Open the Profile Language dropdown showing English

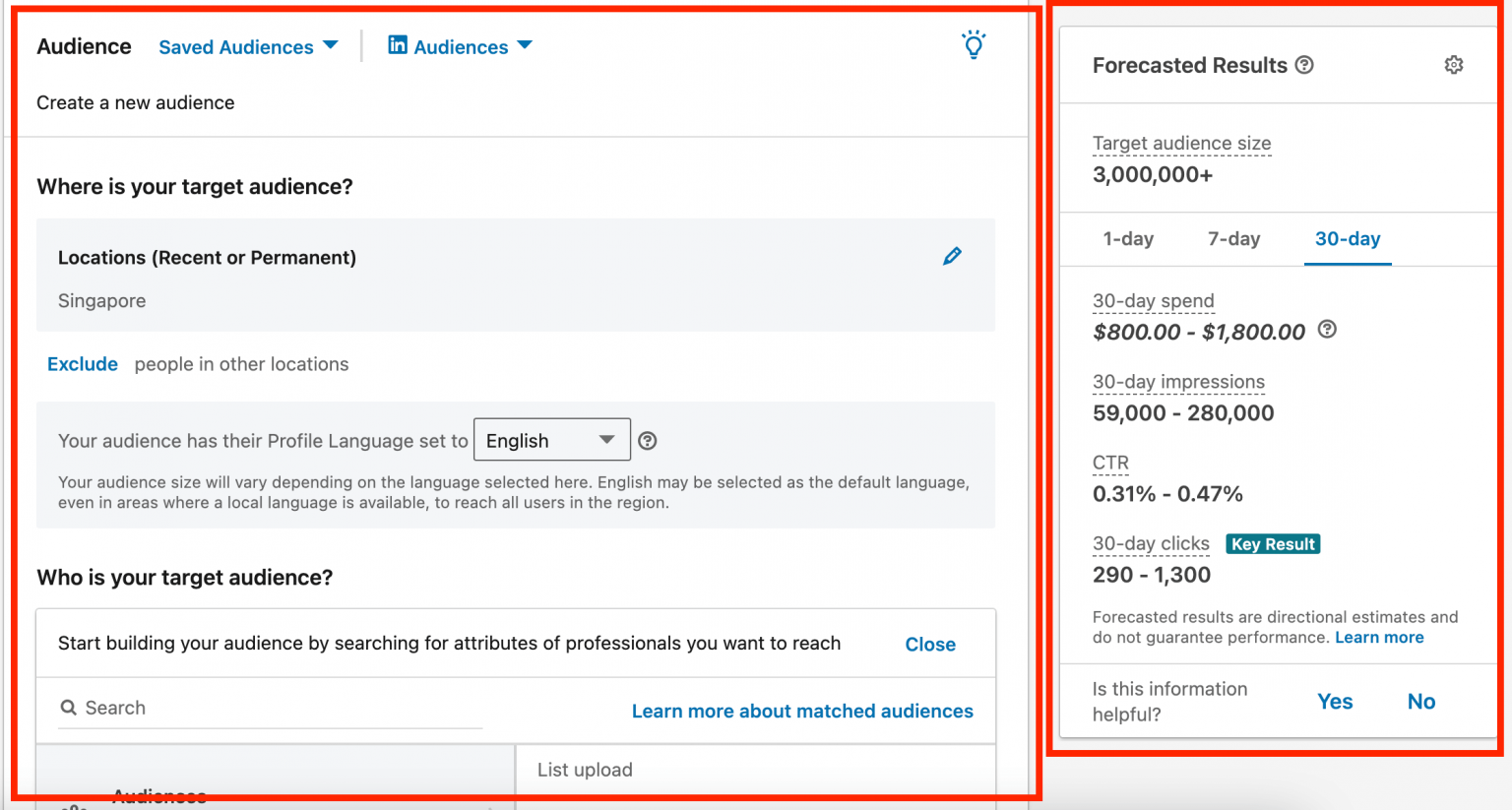[x=551, y=440]
